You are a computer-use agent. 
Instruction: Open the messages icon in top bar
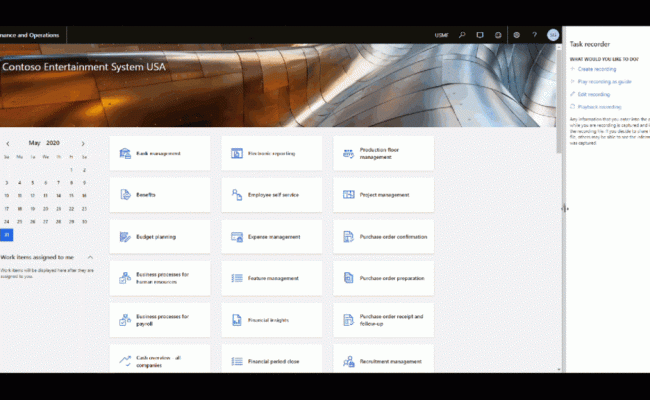pyautogui.click(x=480, y=35)
